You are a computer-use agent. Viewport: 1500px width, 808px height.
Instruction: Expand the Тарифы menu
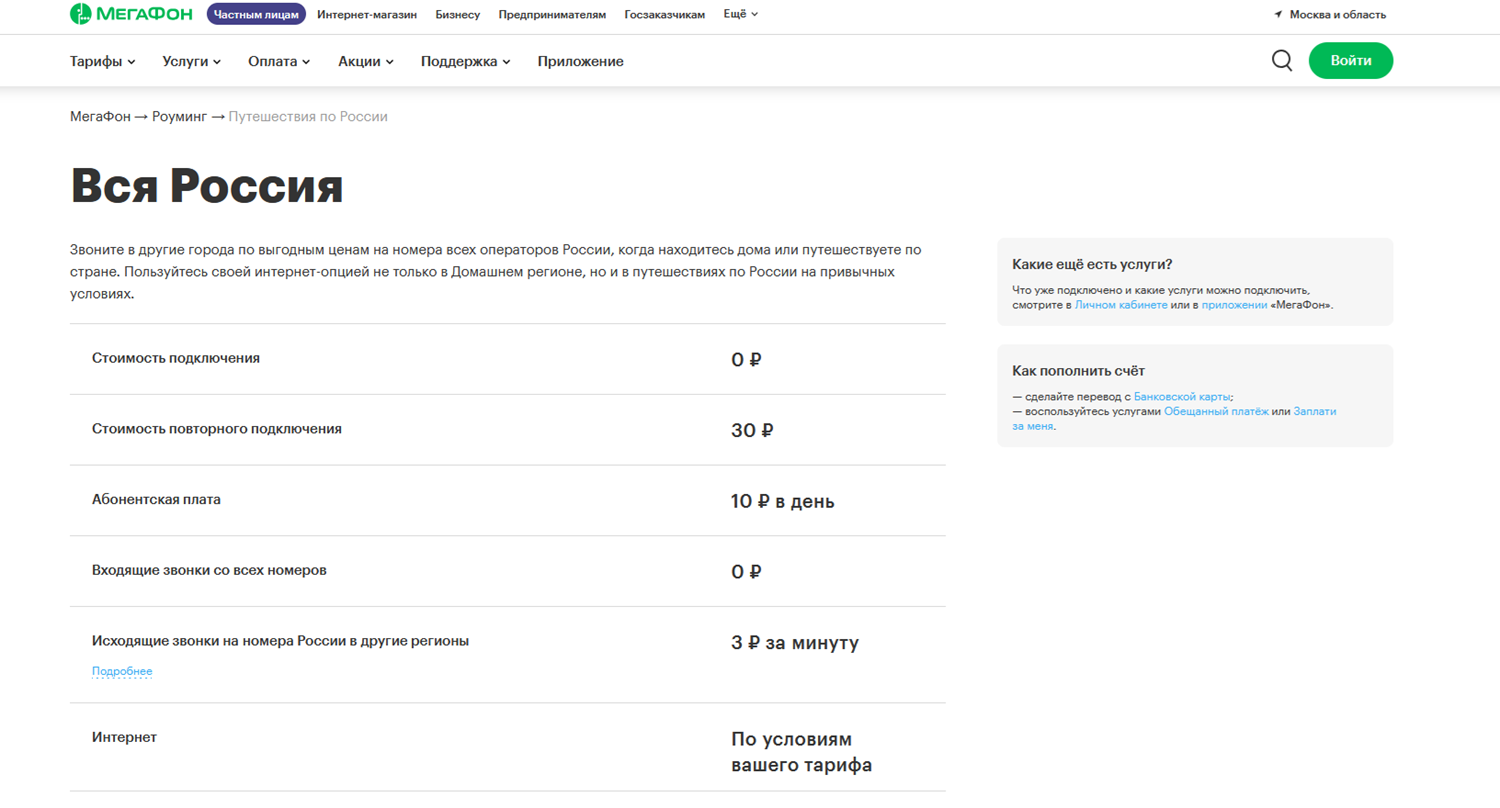102,61
